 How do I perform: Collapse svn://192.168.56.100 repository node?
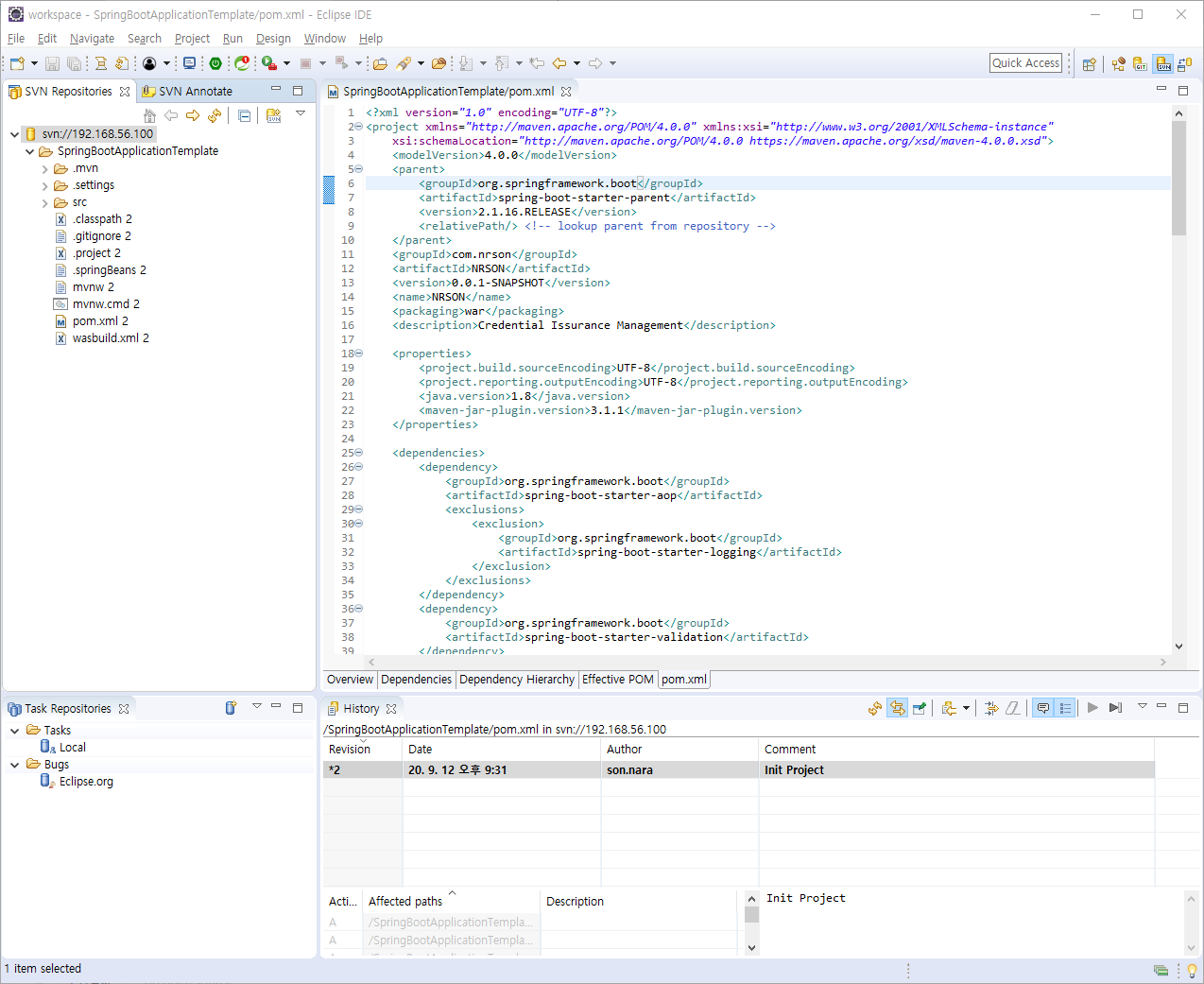14,134
